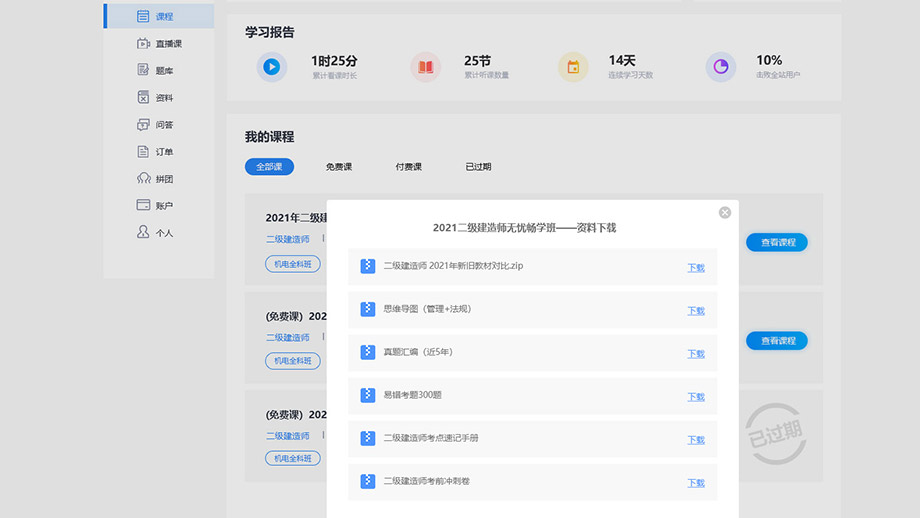Switch to the 付费课 tab
Image resolution: width=920 pixels, height=518 pixels.
(x=409, y=167)
